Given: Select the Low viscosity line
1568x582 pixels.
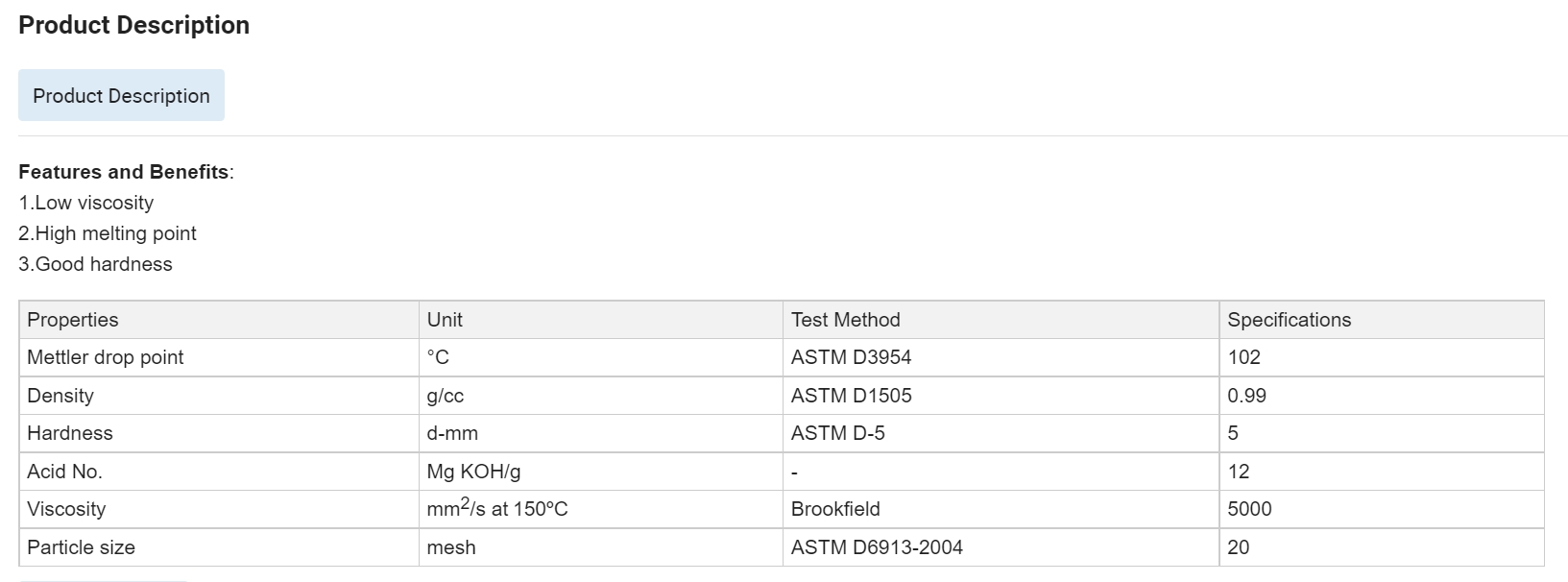Looking at the screenshot, I should point(86,203).
